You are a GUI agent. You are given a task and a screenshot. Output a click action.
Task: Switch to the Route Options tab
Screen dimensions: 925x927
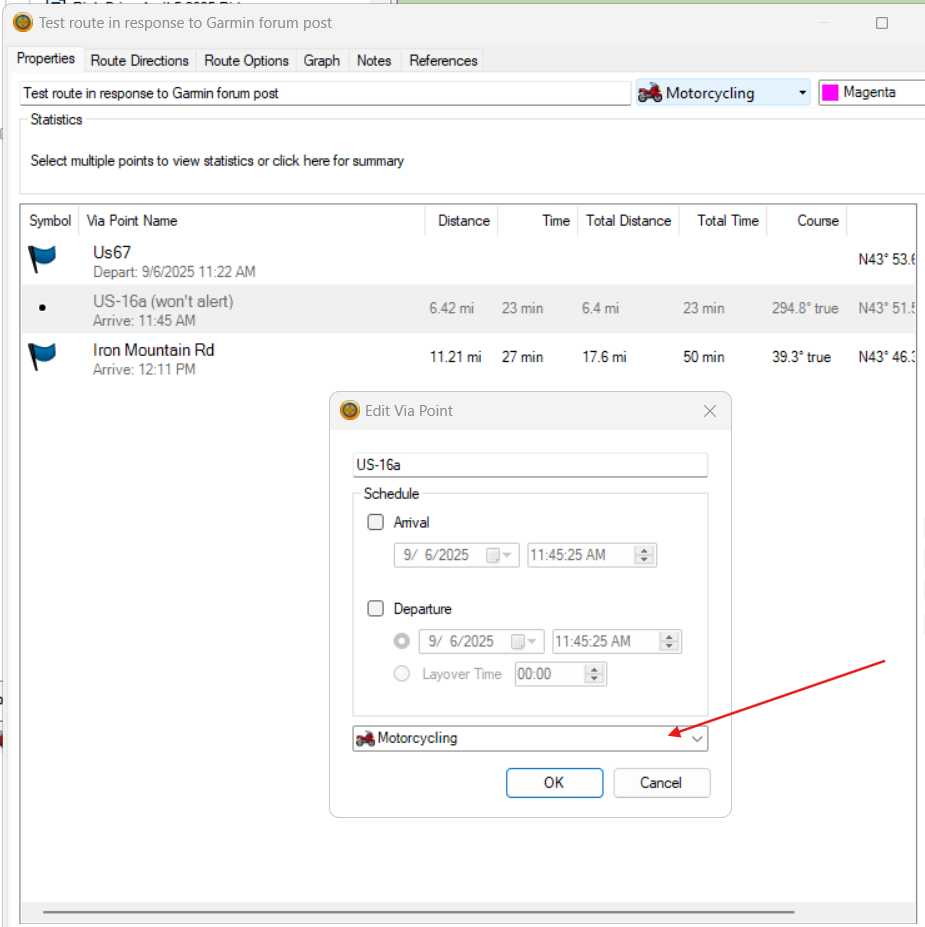point(246,60)
